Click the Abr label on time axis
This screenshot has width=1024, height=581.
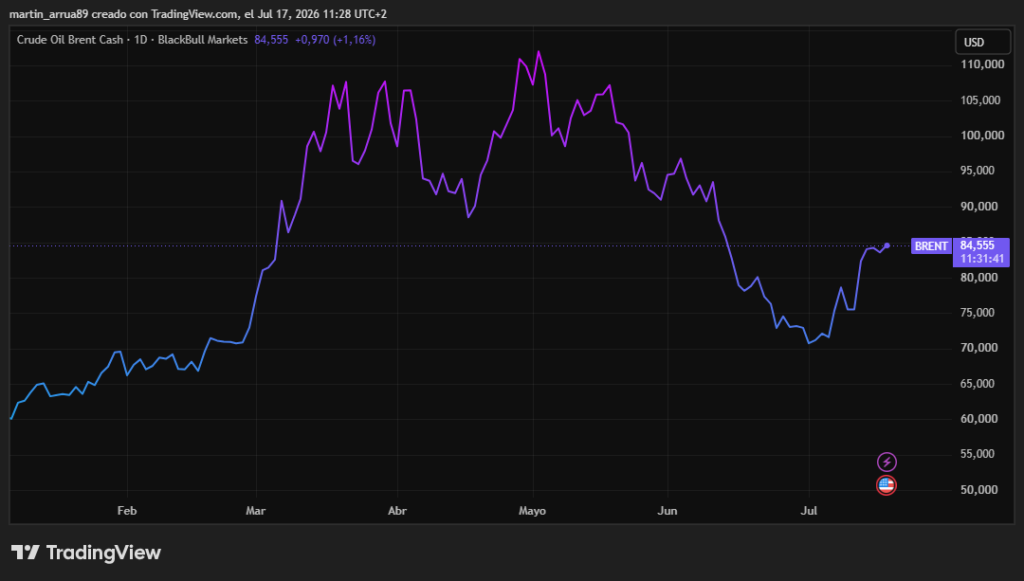pyautogui.click(x=397, y=510)
